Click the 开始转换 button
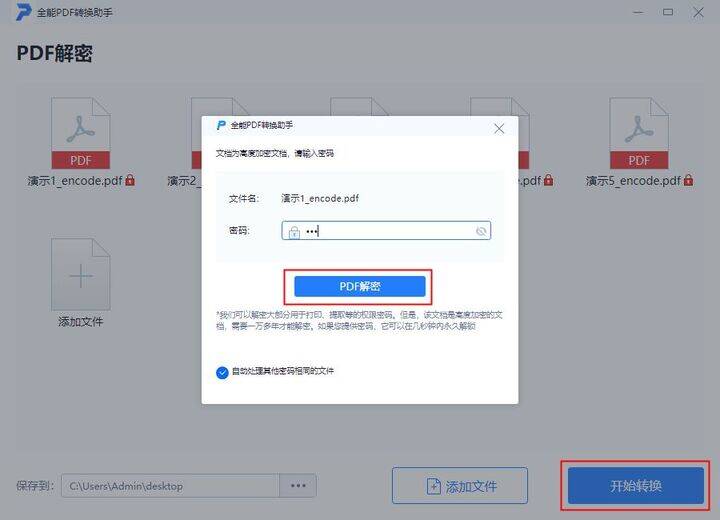Viewport: 720px width, 520px height. pyautogui.click(x=636, y=486)
